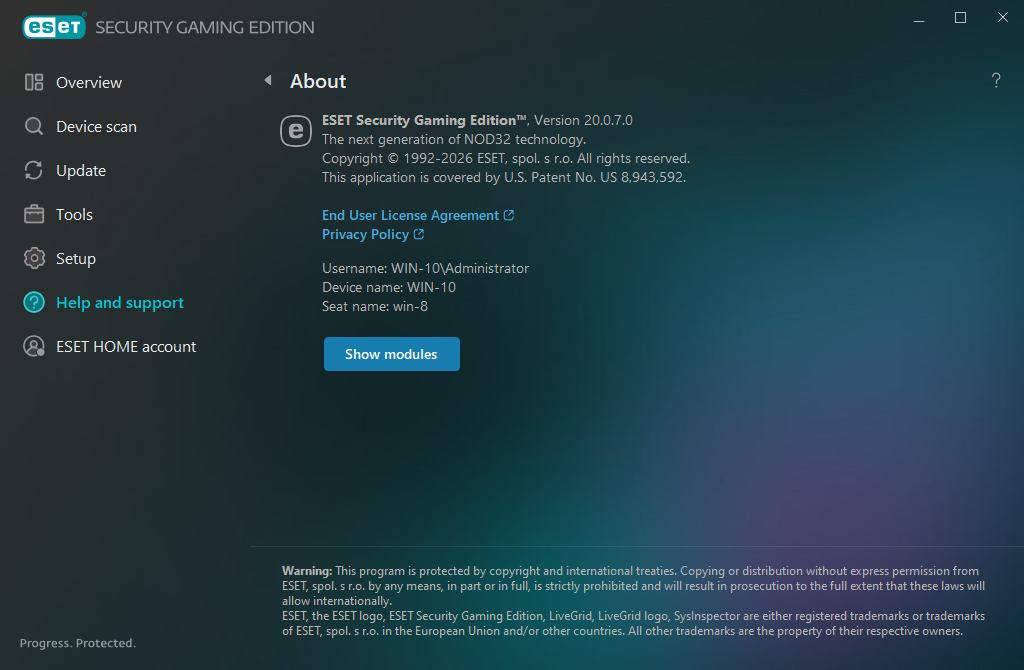The height and width of the screenshot is (670, 1024).
Task: Open ESET HOME account page
Action: pyautogui.click(x=125, y=346)
